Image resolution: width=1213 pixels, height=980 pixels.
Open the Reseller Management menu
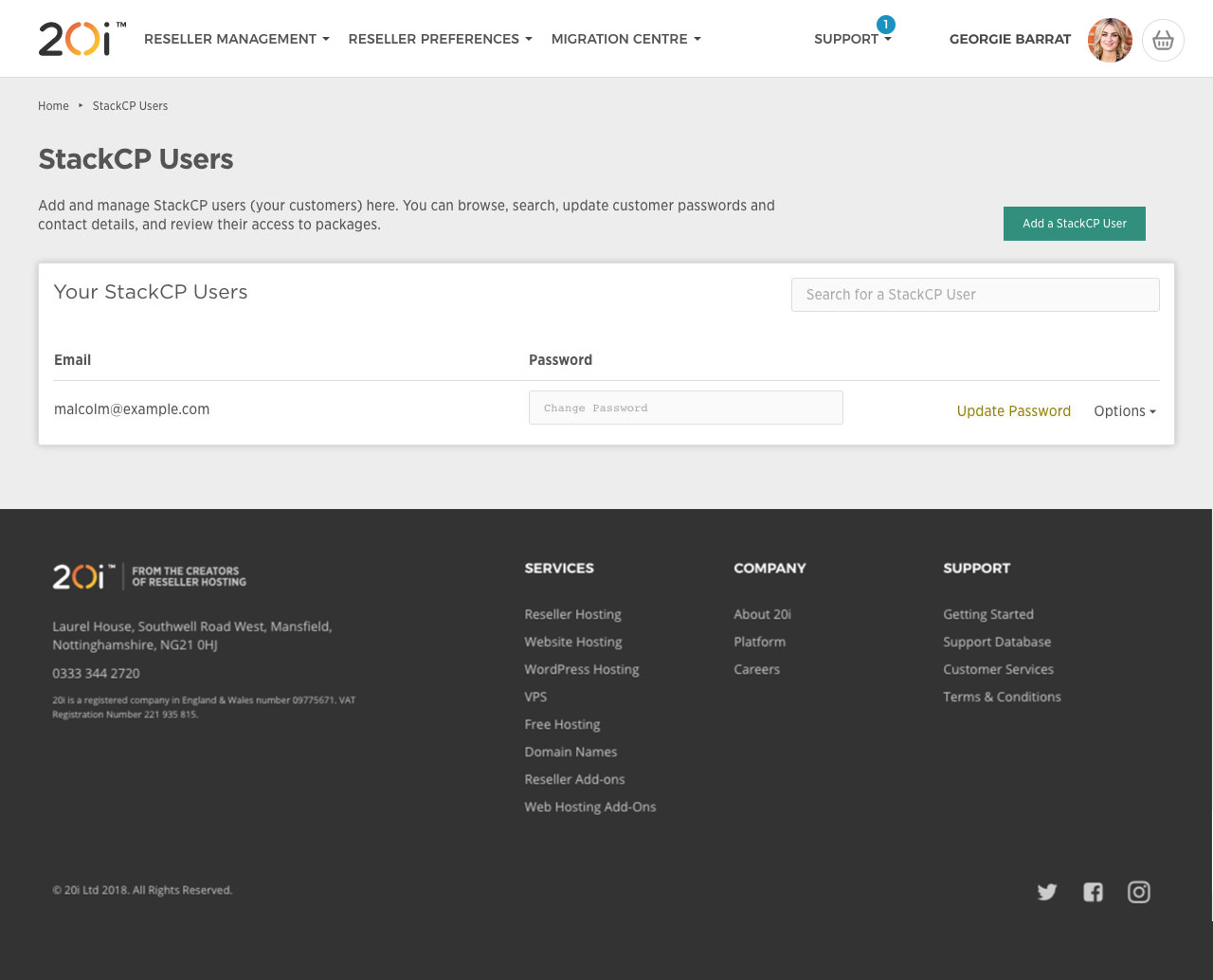[x=236, y=39]
